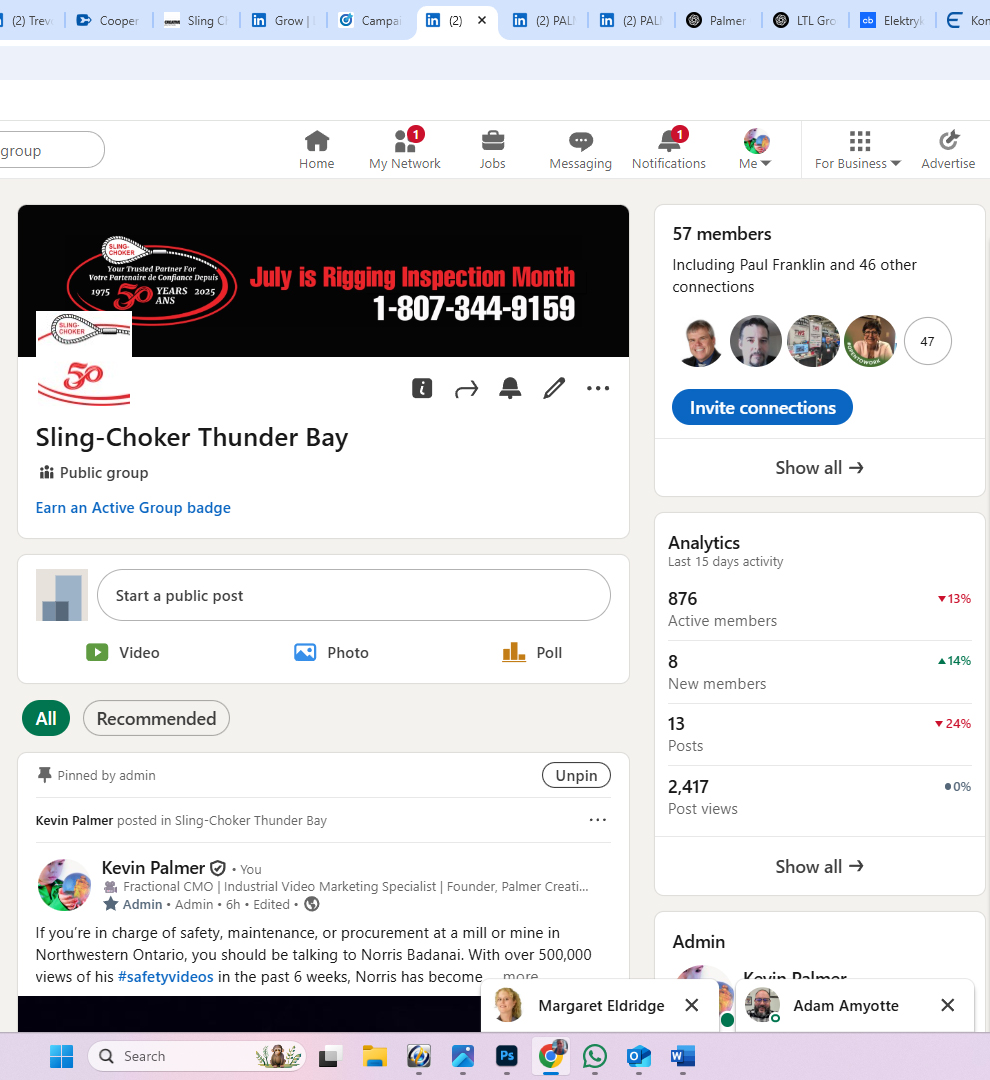Expand the Me profile dropdown
This screenshot has height=1080, width=990.
click(x=756, y=150)
